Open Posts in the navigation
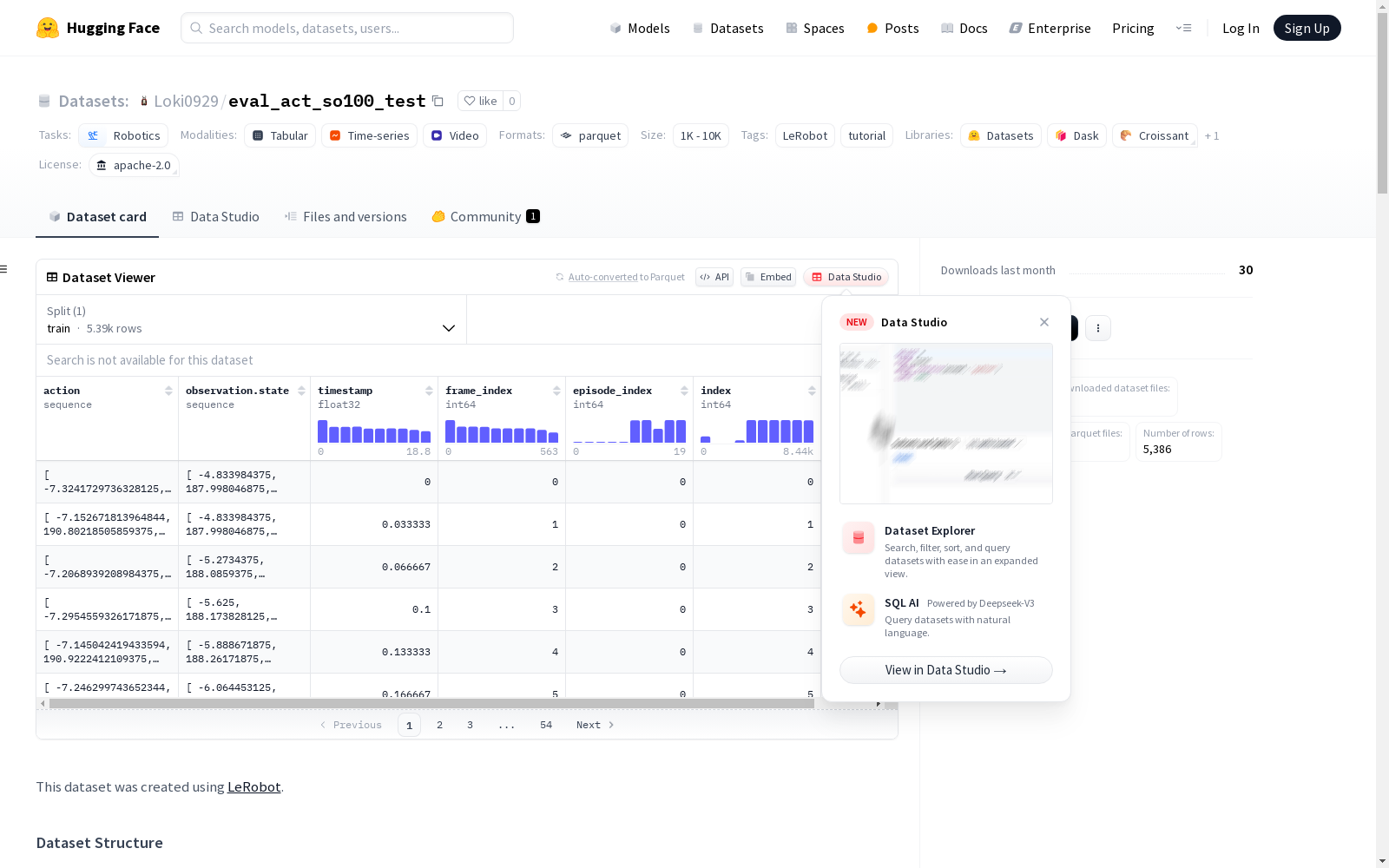 pos(892,29)
